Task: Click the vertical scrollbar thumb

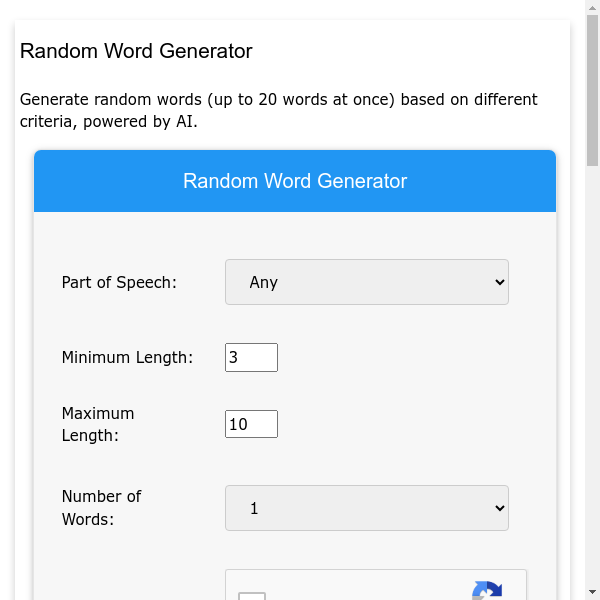Action: pos(592,90)
